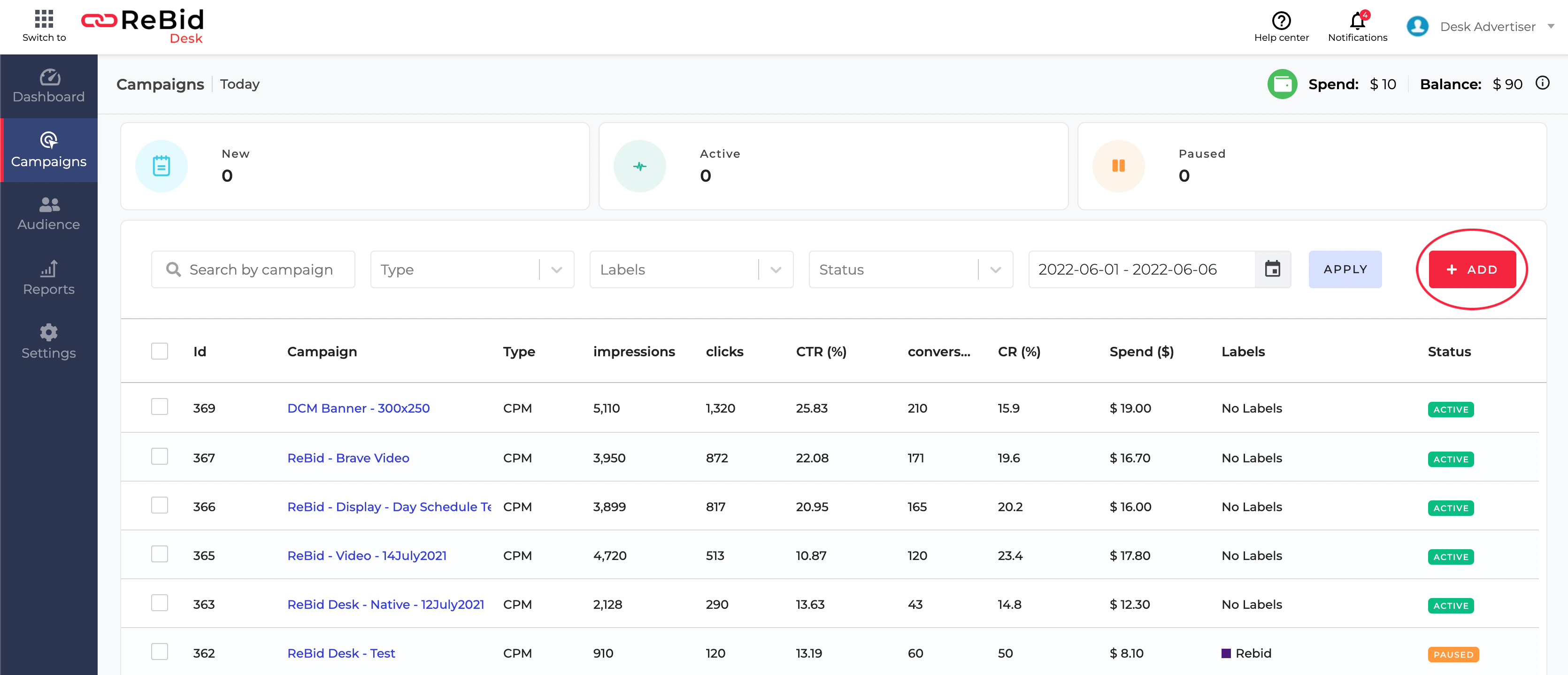The image size is (1568, 675).
Task: Go to the Campaigns sidebar section
Action: pyautogui.click(x=49, y=150)
